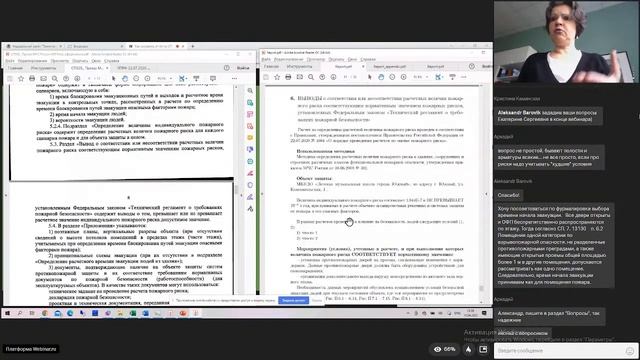640x360 pixels.
Task: Previous page arrow in right Acrobat toolbar
Action: 322,77
